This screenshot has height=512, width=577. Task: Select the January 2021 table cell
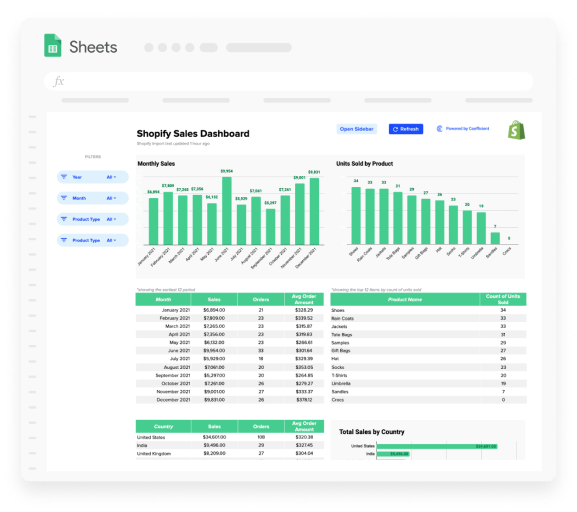click(176, 310)
